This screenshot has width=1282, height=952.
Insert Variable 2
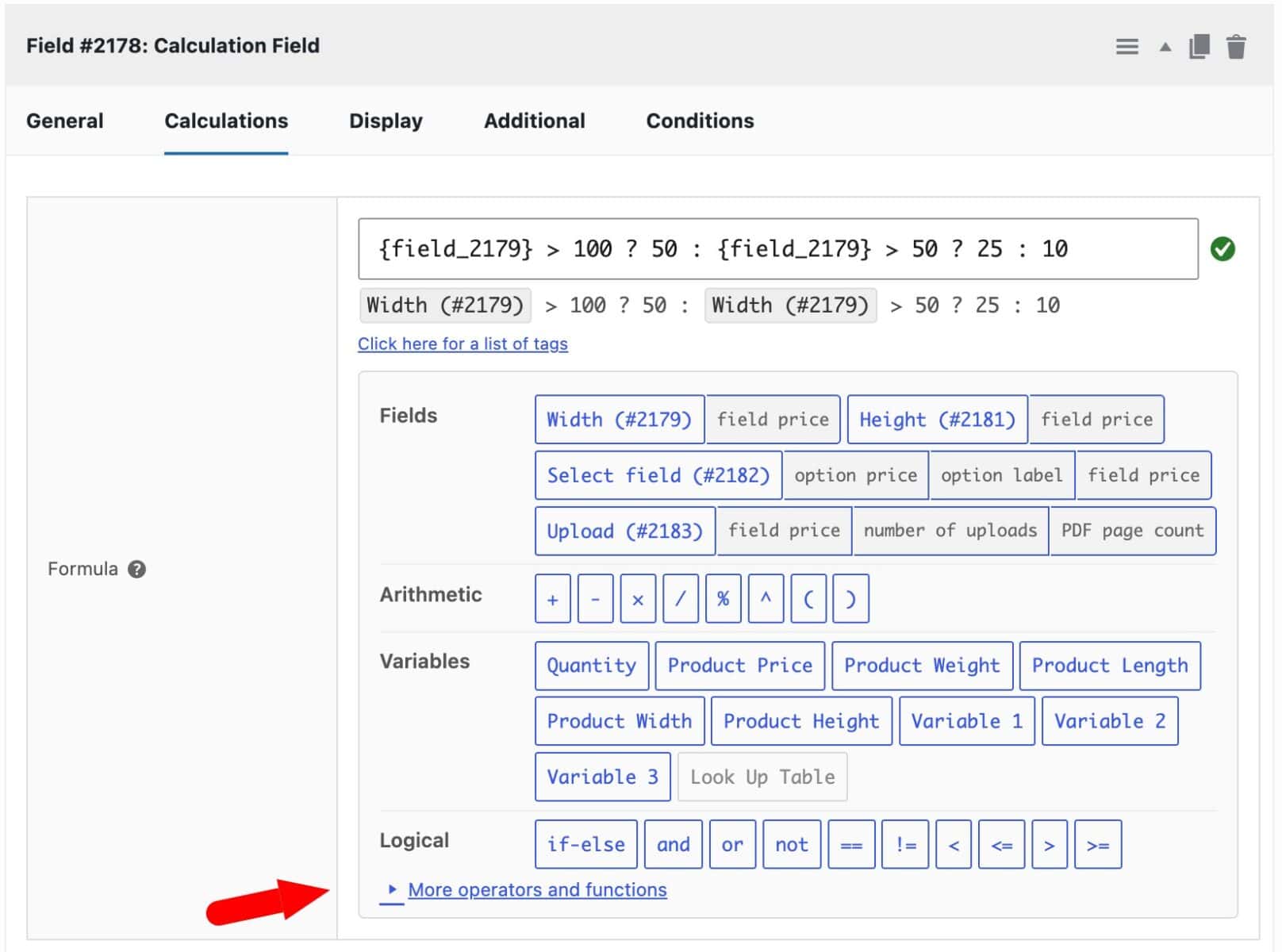pos(1110,721)
